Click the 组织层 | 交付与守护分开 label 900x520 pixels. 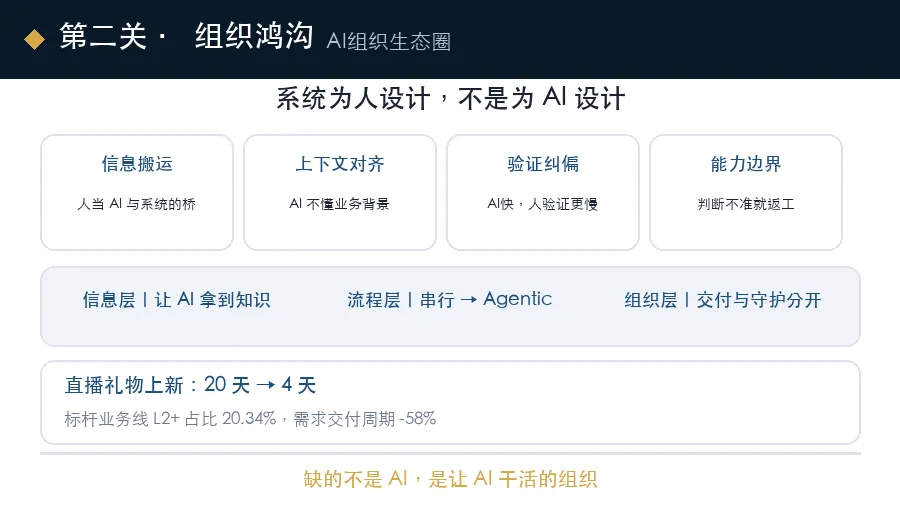pos(723,300)
